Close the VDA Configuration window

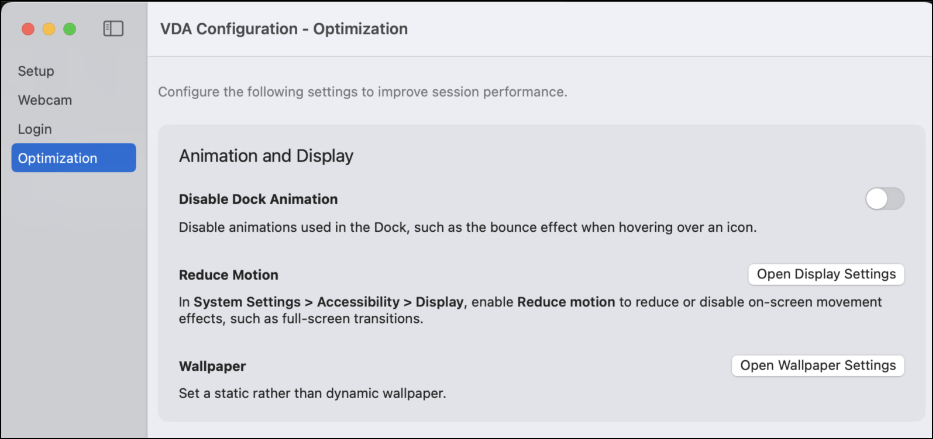[x=28, y=29]
